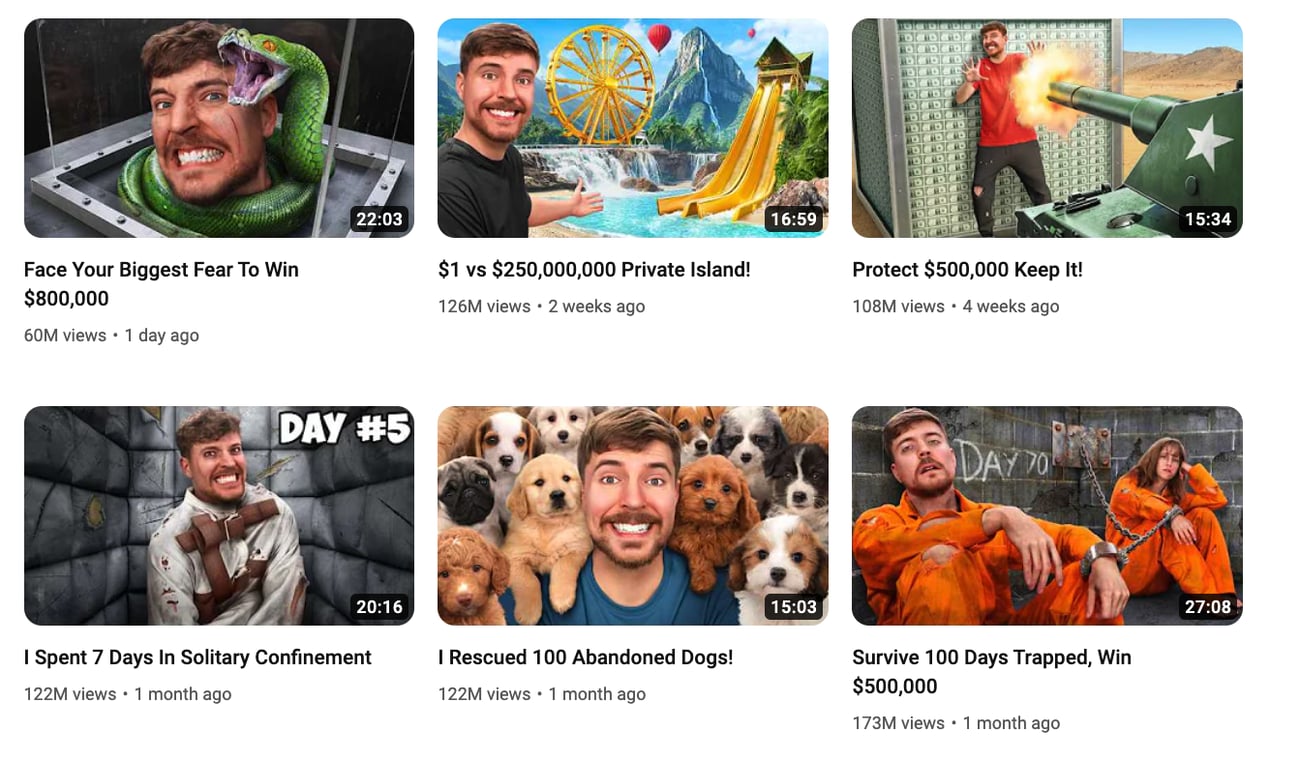Open the puppies thumbnail for Rescued 100 Dogs
Image resolution: width=1300 pixels, height=760 pixels.
(x=633, y=516)
